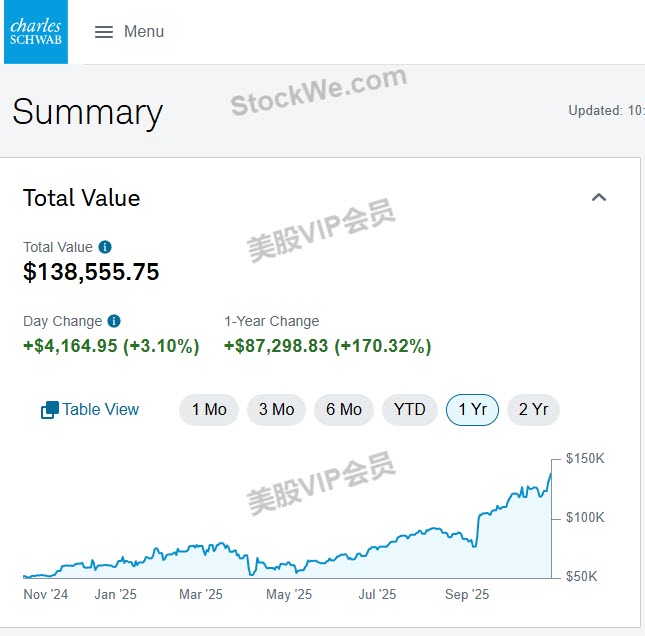Click the Summary page heading
The height and width of the screenshot is (636, 645).
[87, 112]
